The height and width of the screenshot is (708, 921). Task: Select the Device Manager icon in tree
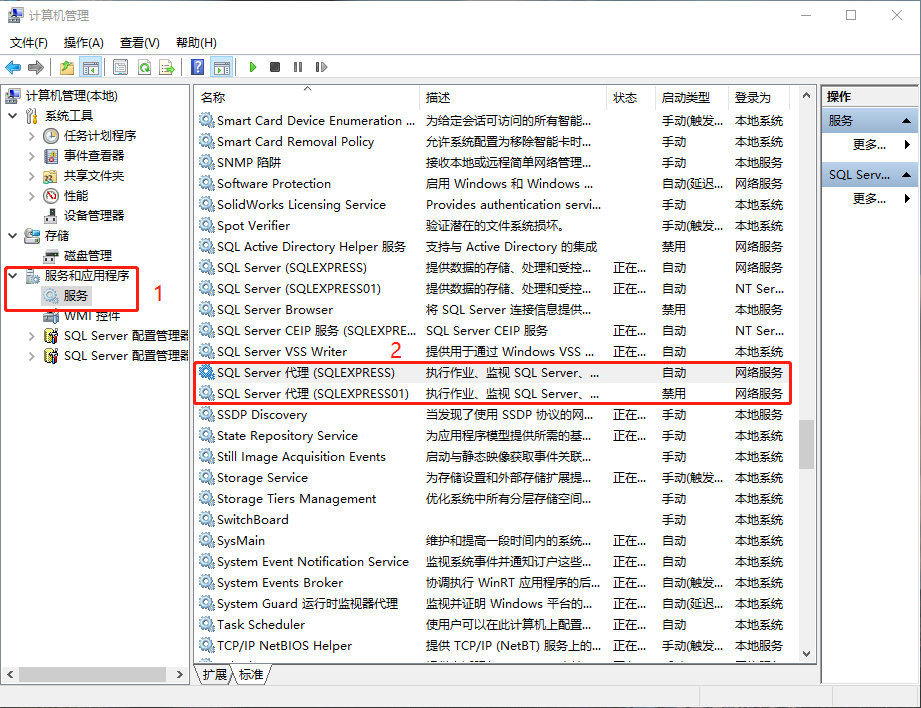[51, 216]
